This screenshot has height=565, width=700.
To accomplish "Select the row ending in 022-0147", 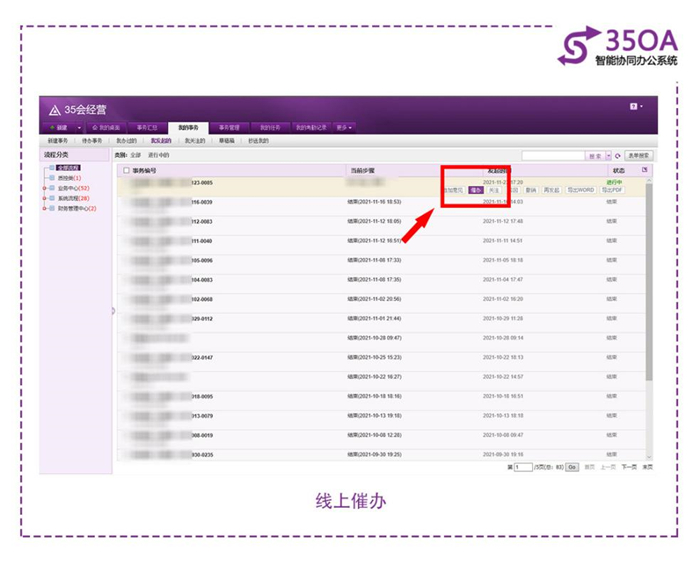I will 382,362.
